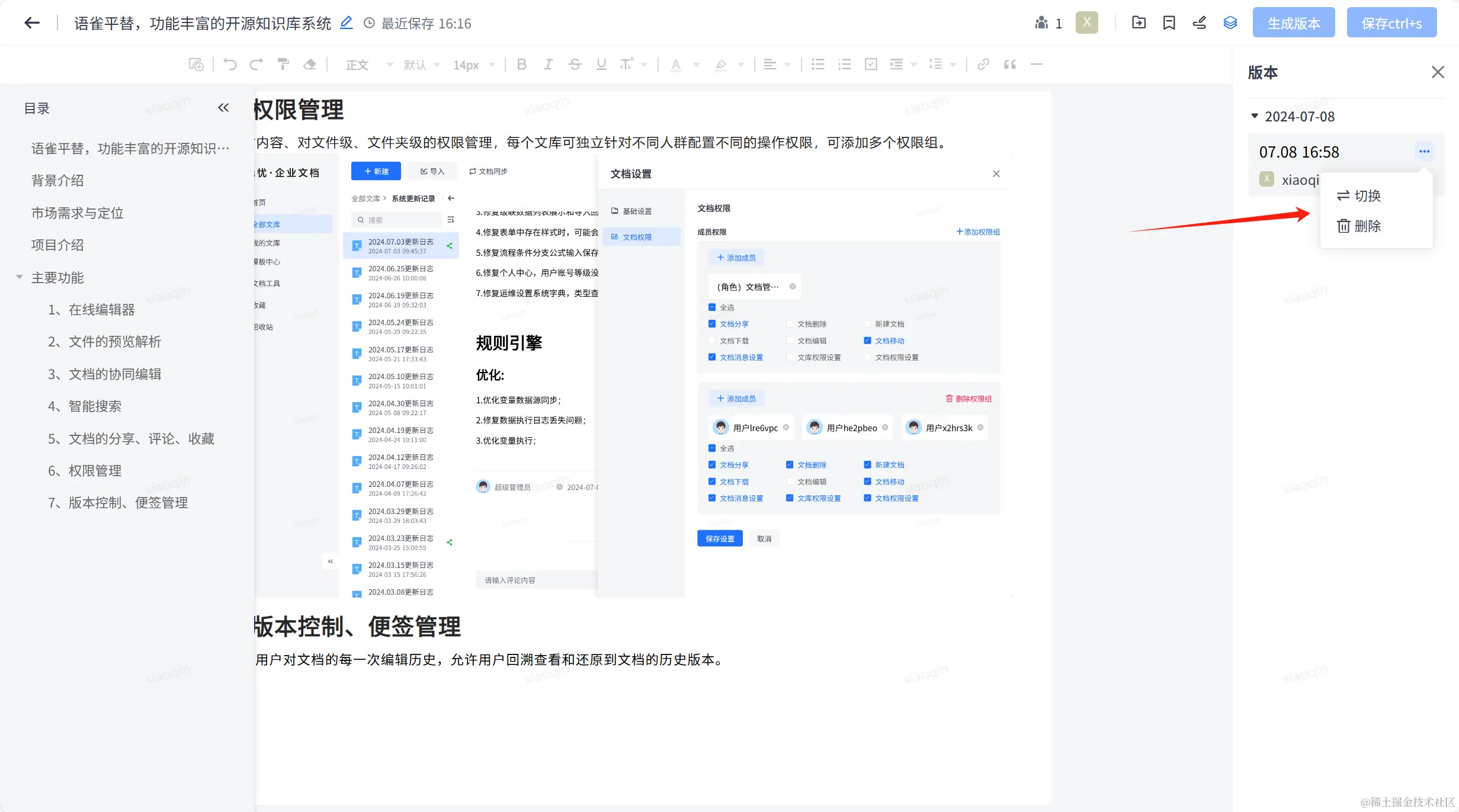Open the 正文 paragraph style dropdown
This screenshot has height=812, width=1459.
(368, 65)
